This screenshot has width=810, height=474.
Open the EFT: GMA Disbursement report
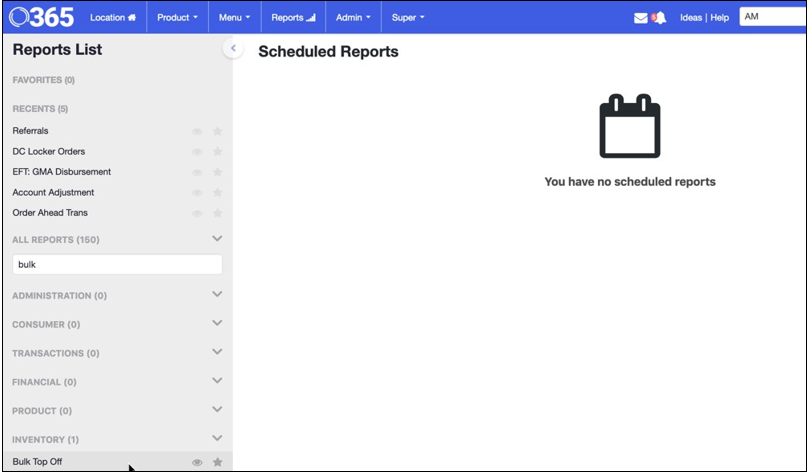tap(62, 172)
